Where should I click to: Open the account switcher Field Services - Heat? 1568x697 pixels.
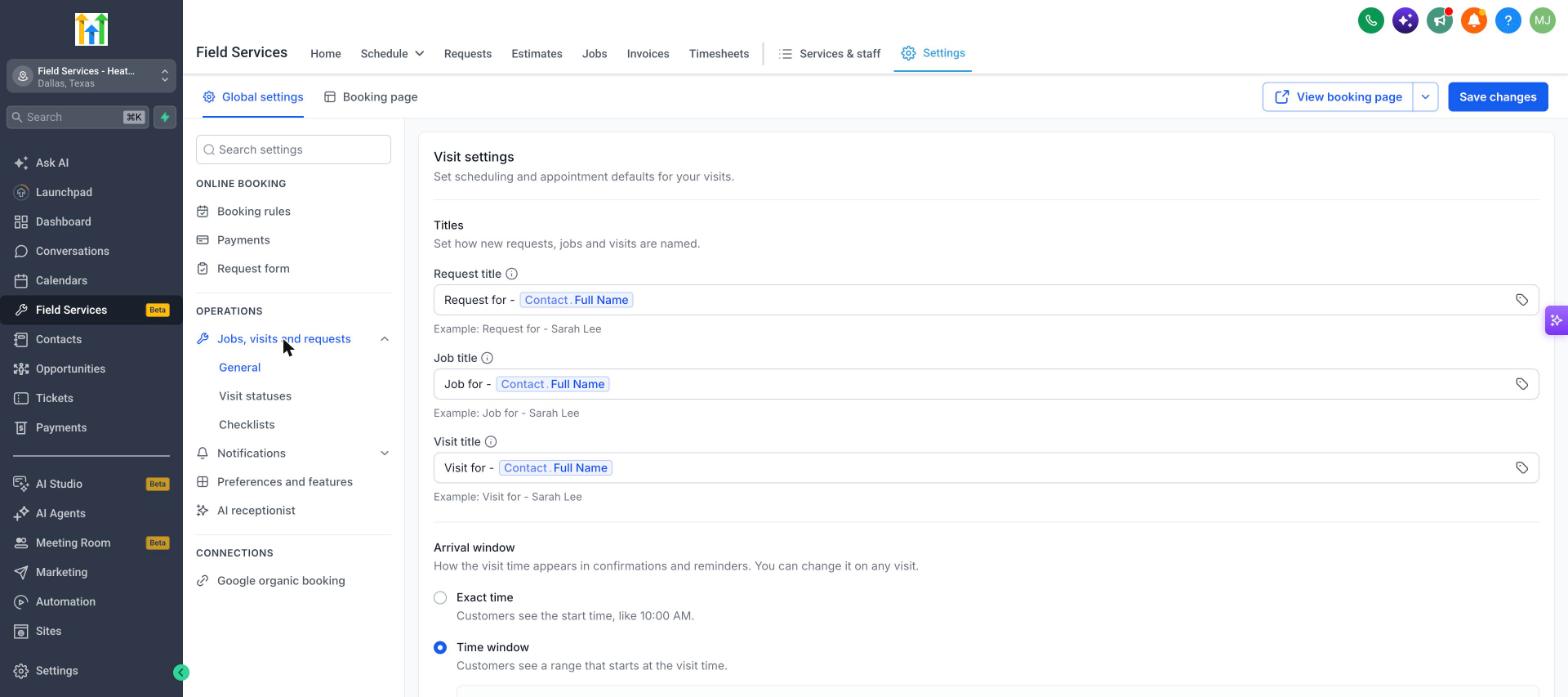coord(91,76)
